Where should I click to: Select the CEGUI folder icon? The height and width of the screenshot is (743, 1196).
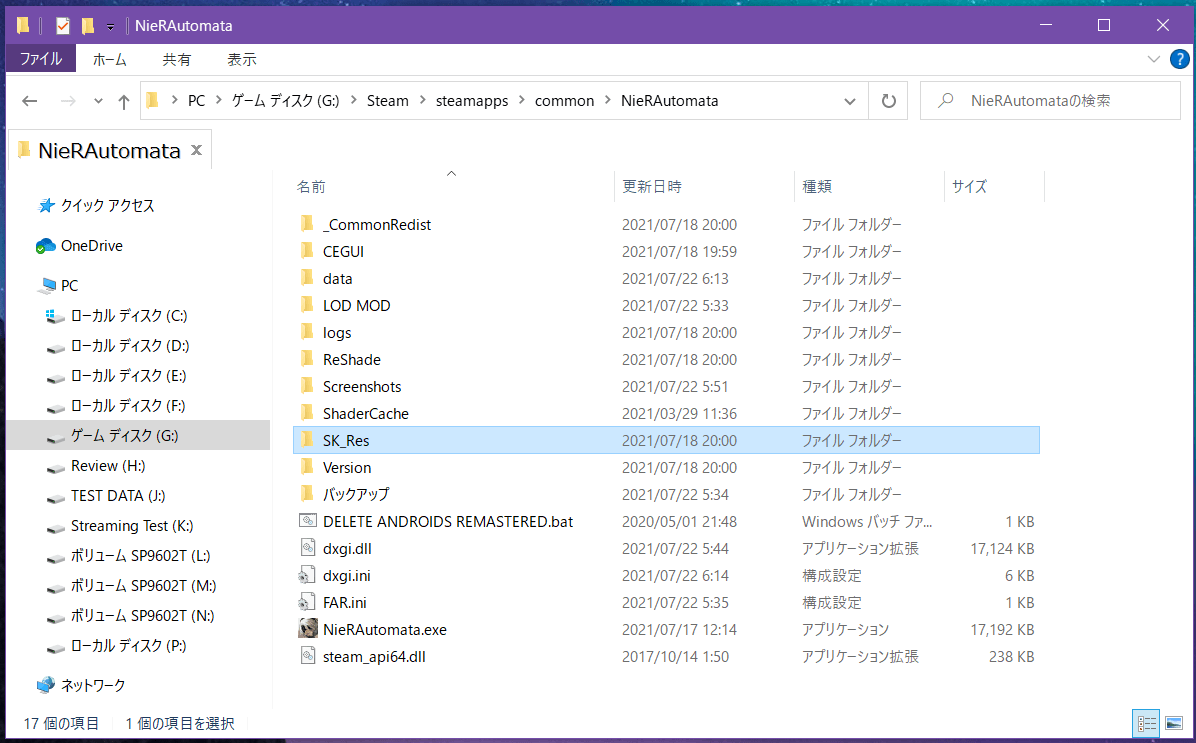point(307,250)
